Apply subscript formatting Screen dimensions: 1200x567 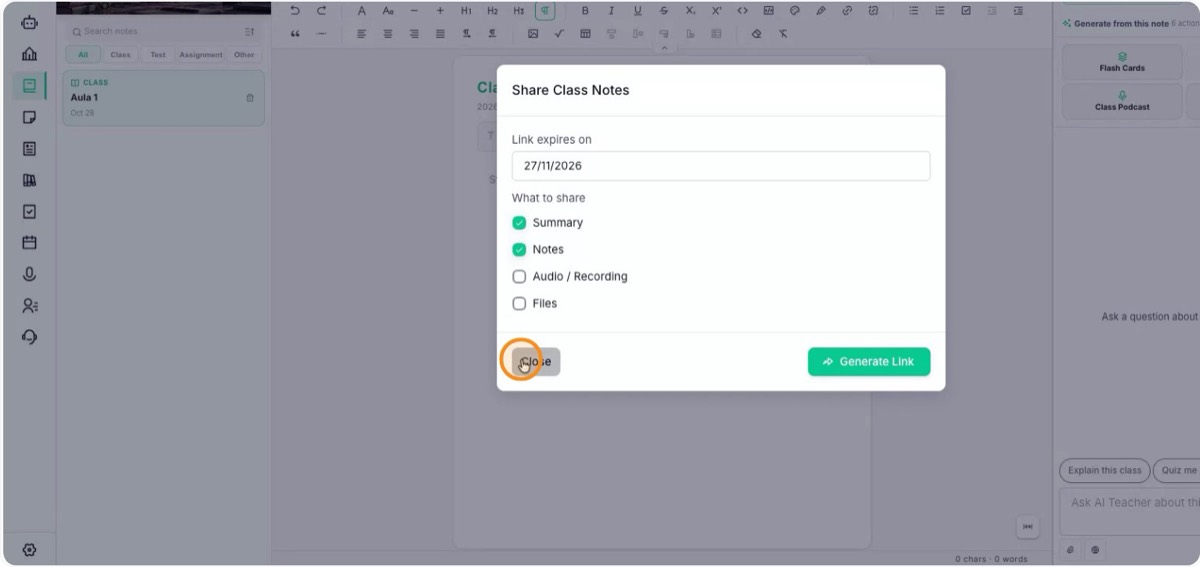(690, 11)
